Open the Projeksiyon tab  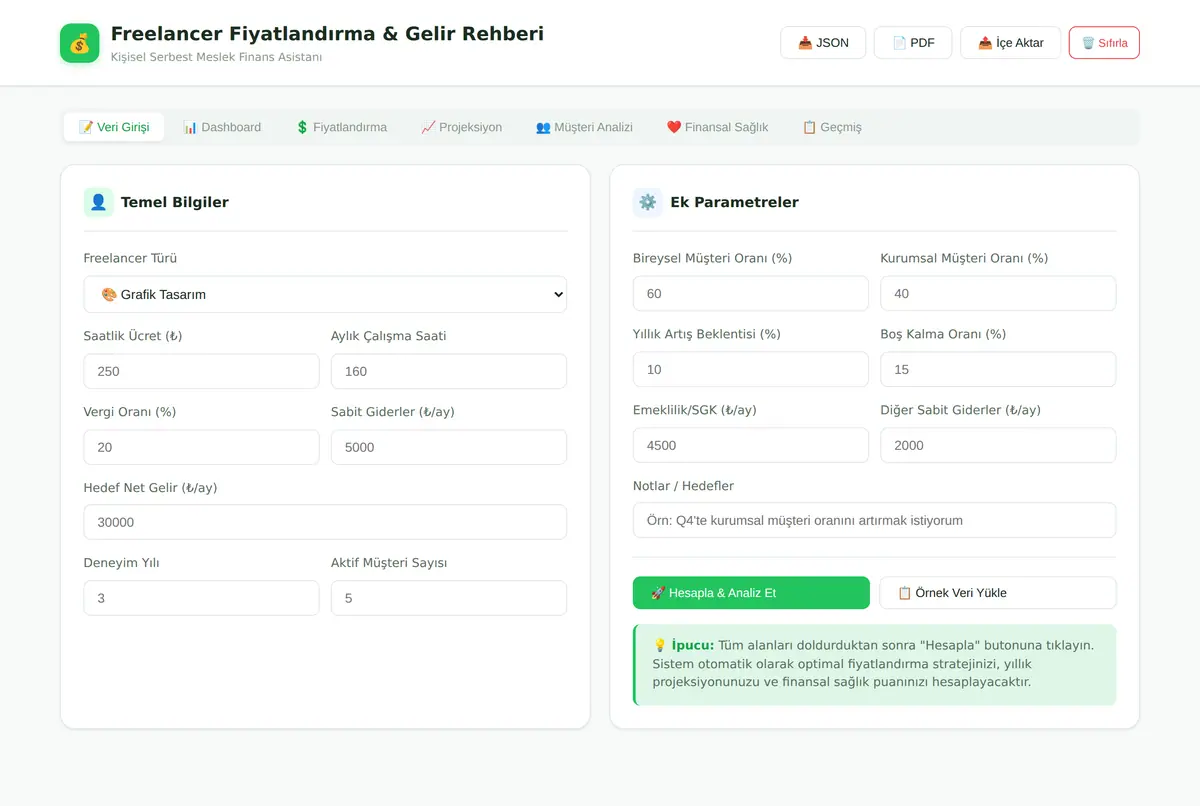pos(462,127)
